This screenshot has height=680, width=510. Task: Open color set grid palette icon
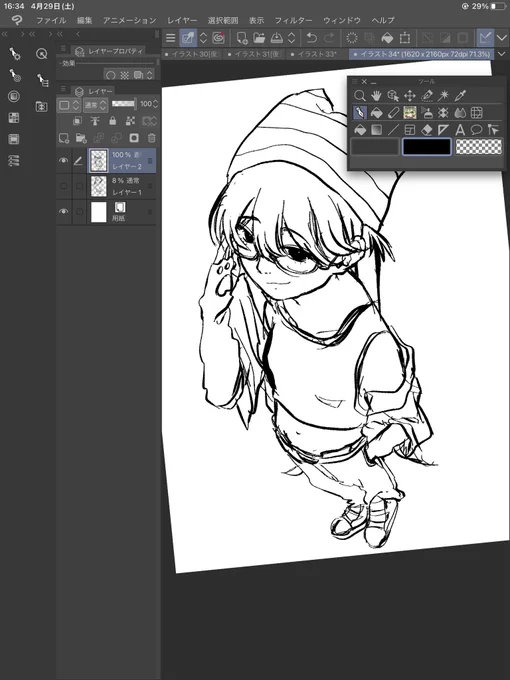pos(14,118)
